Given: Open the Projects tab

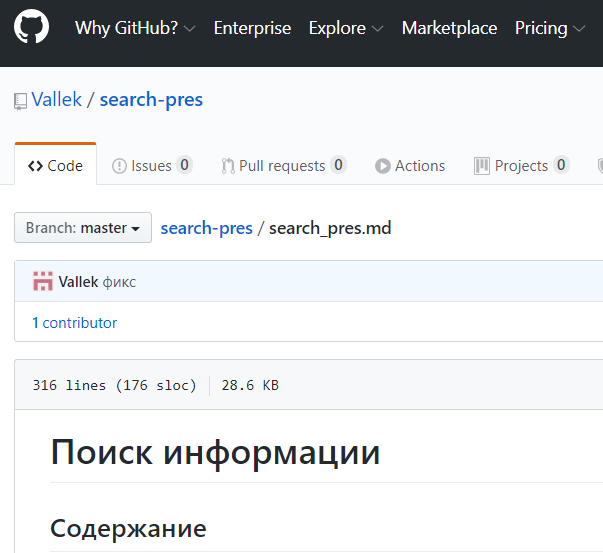Looking at the screenshot, I should pos(521,166).
